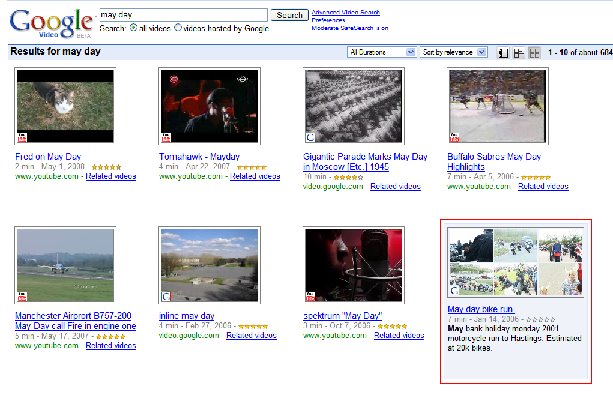This screenshot has height=394, width=613.
Task: Click Google badge on Gigantic Parade thumbnail
Action: 310,137
